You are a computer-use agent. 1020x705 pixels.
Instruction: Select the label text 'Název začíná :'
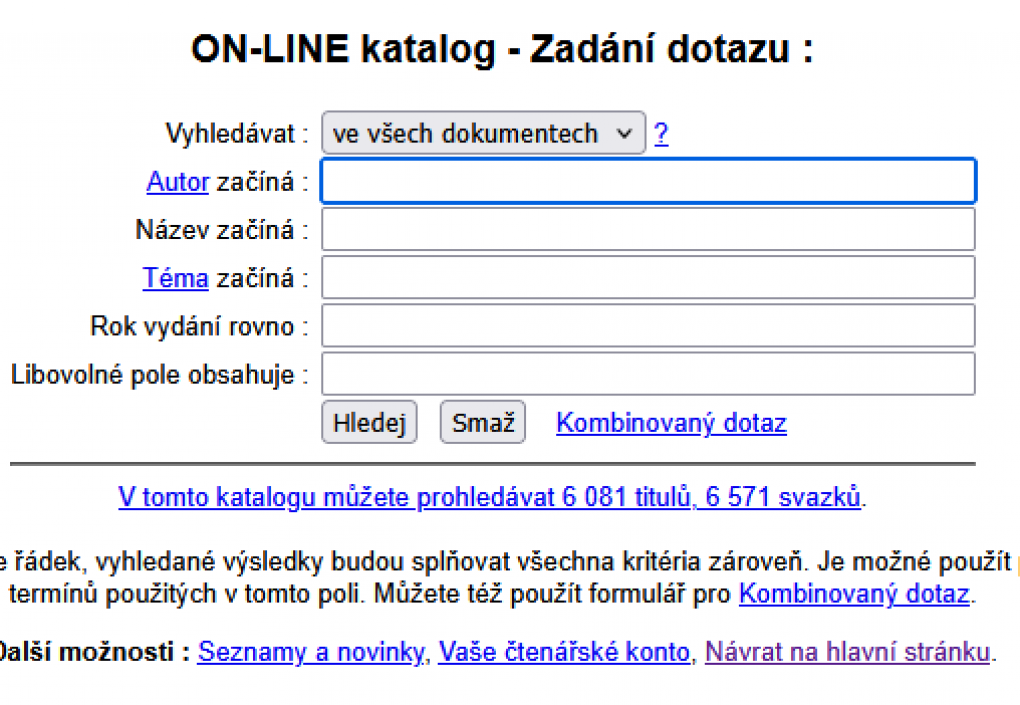coord(222,230)
